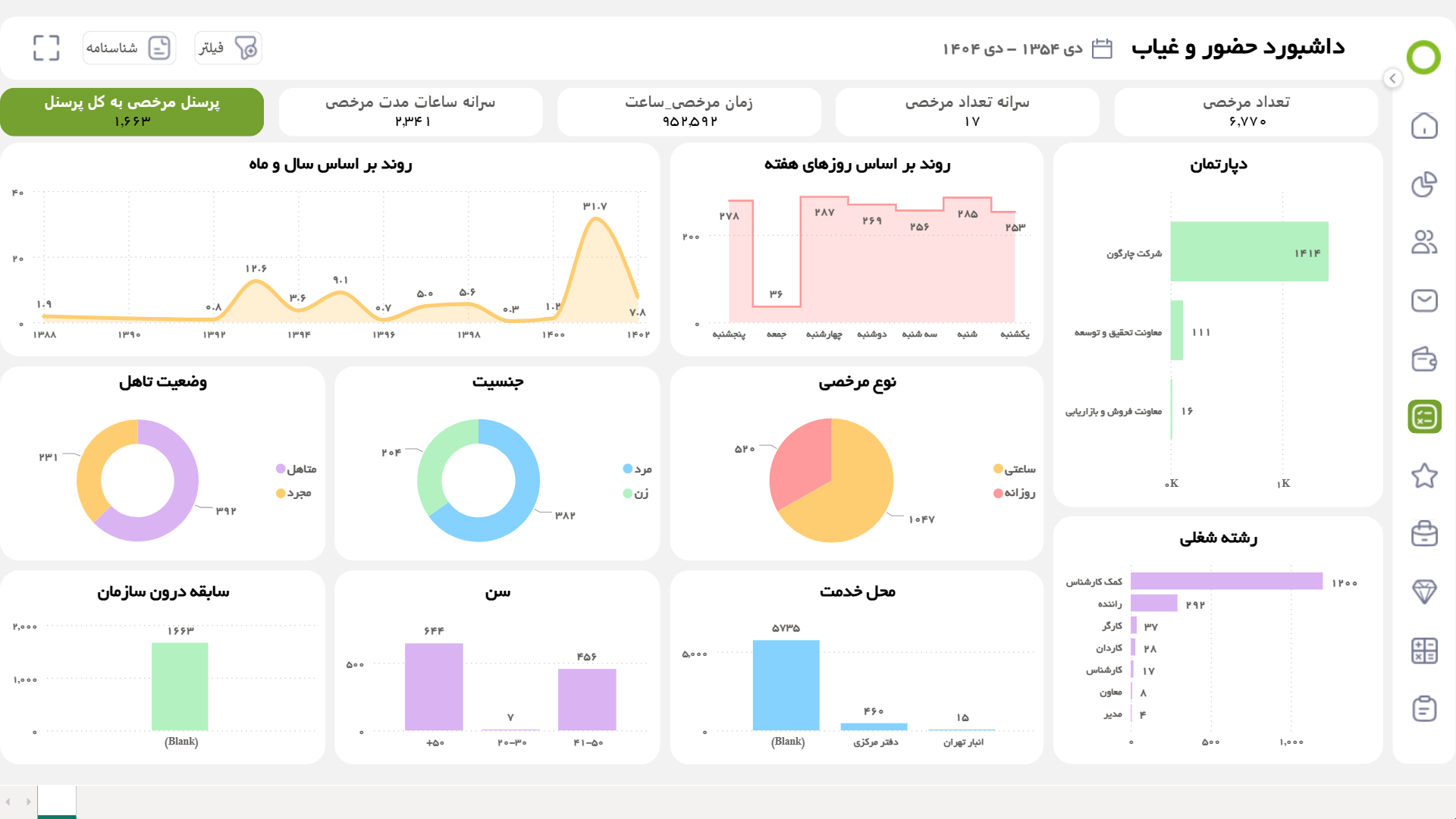Open the wallet page from the sidebar
Screen dimensions: 1456x819
pyautogui.click(x=1426, y=358)
